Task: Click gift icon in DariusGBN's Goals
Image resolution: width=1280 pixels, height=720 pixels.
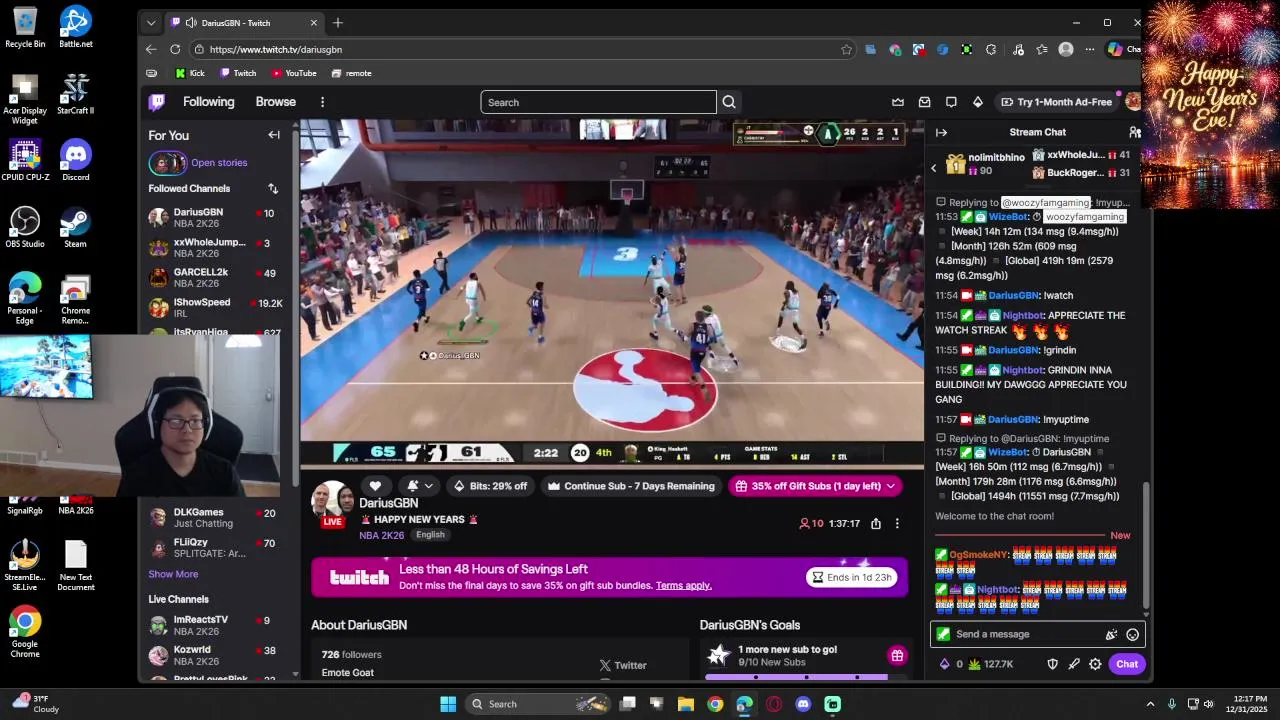Action: (897, 656)
